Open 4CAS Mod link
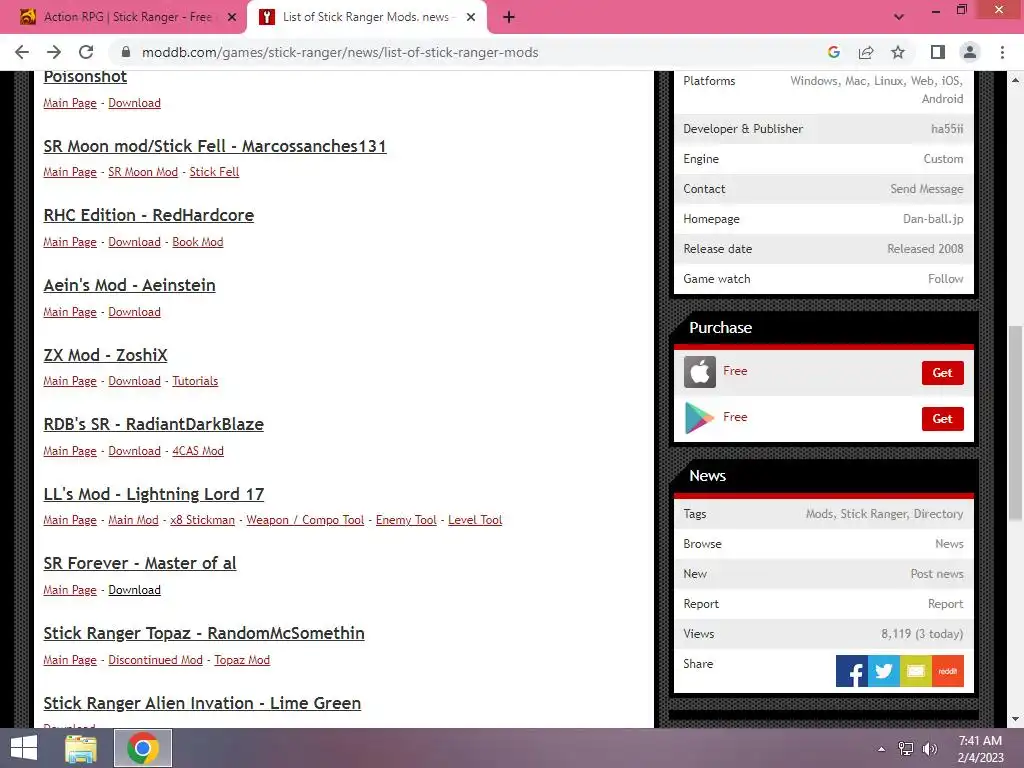Image resolution: width=1024 pixels, height=768 pixels. pyautogui.click(x=198, y=451)
